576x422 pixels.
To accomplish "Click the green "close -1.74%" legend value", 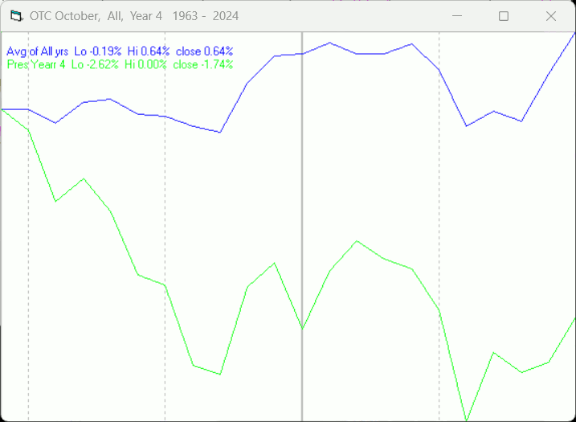I will point(203,65).
